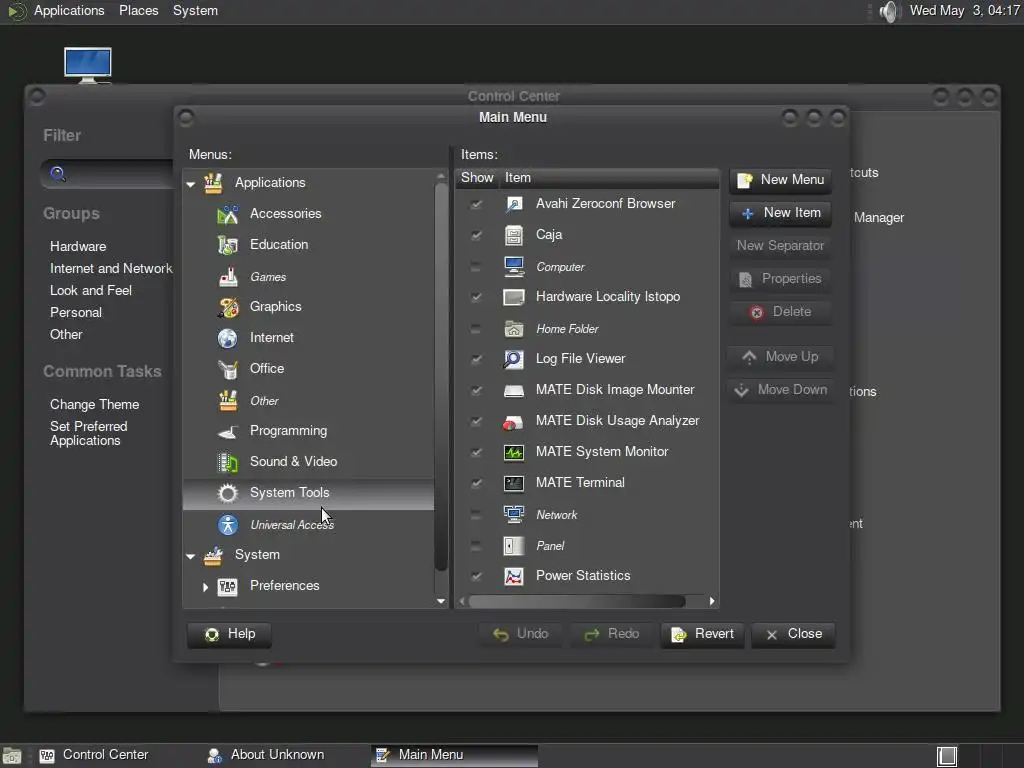
Task: Click the Item column header
Action: (610, 178)
